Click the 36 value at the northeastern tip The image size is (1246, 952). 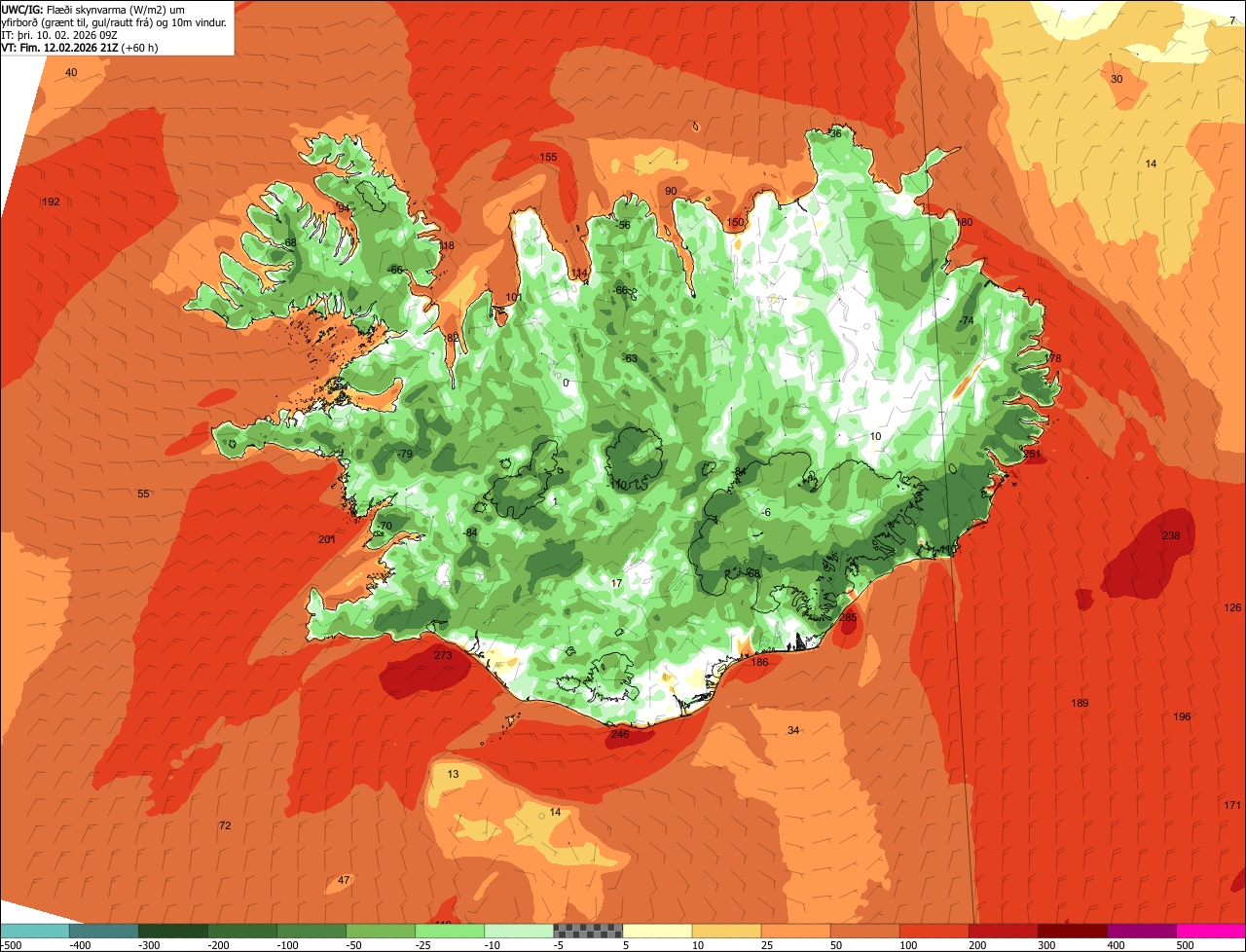(x=835, y=133)
